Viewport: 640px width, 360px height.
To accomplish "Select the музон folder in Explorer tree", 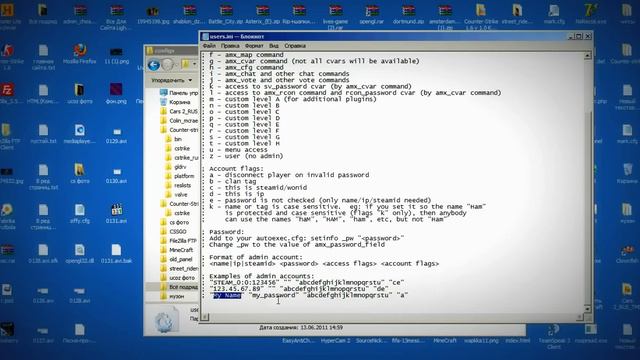I will point(173,296).
